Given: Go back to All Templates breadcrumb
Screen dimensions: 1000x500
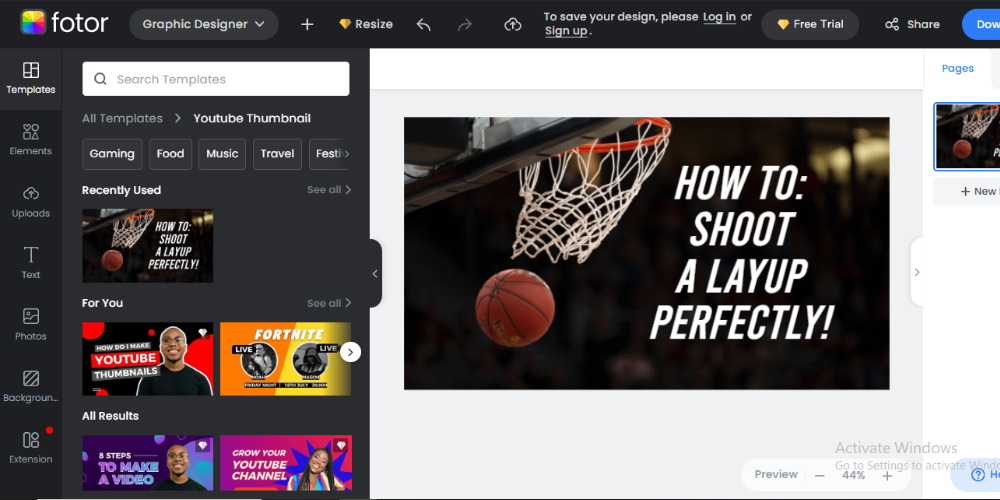Looking at the screenshot, I should coord(122,119).
